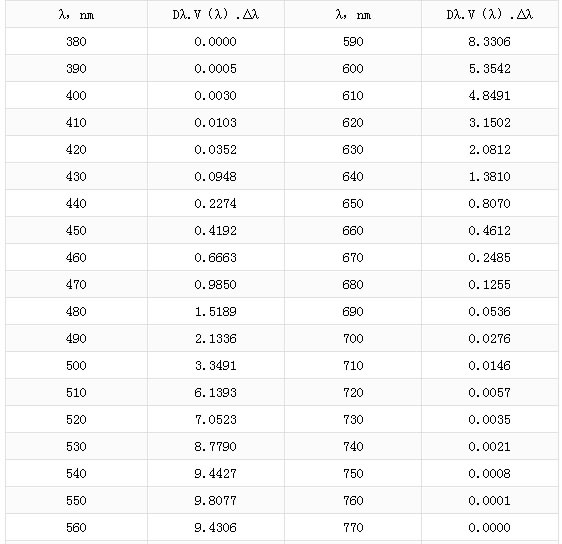Click the cell with wavelength 700
The width and height of the screenshot is (562, 544).
(353, 338)
